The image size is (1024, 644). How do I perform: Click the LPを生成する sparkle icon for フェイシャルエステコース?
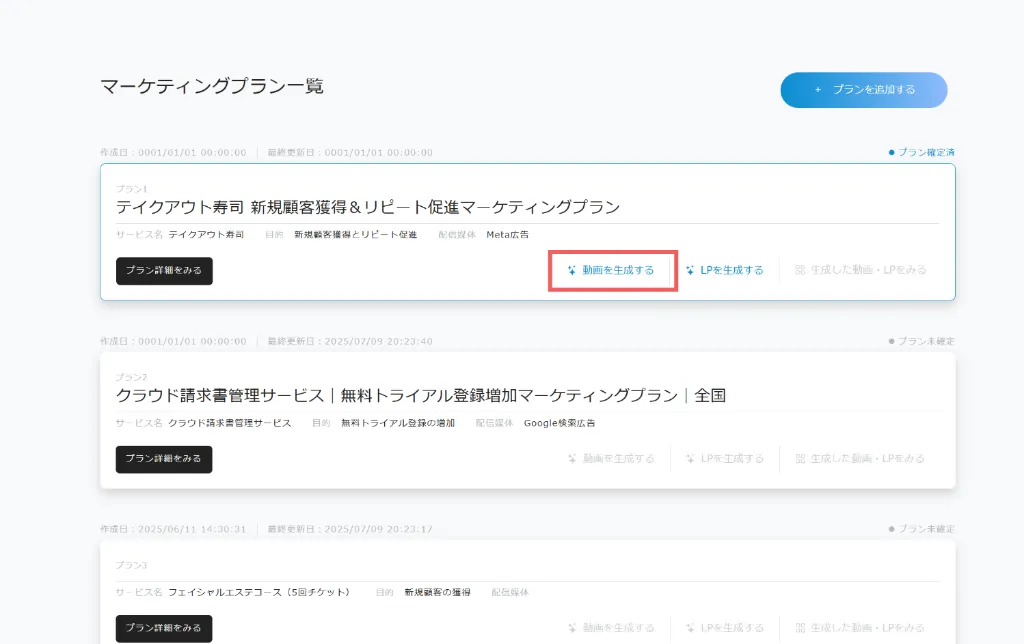coord(690,628)
